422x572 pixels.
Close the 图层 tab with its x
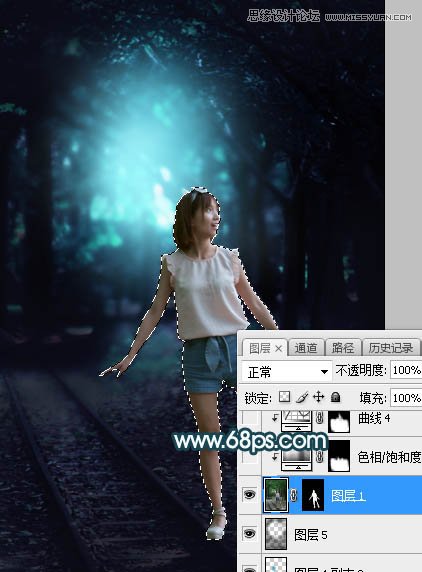tap(279, 349)
